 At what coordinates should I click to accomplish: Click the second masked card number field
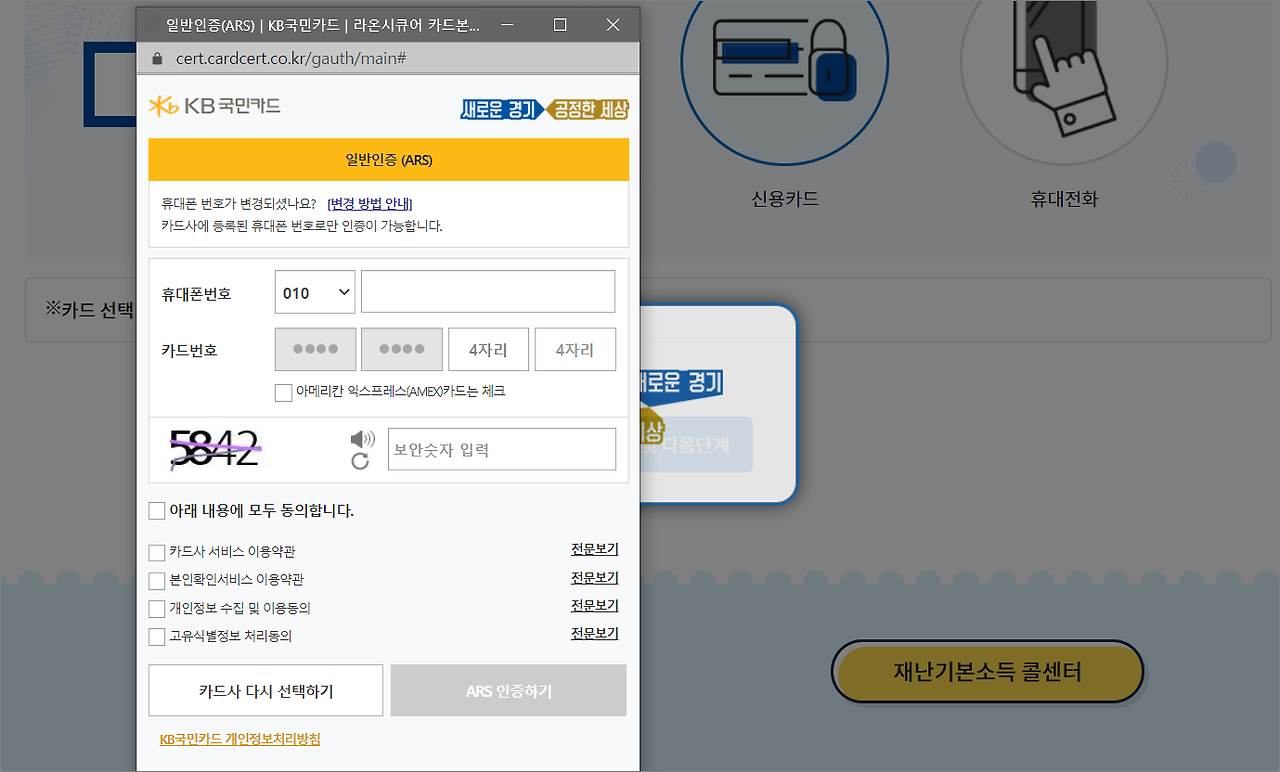(x=402, y=350)
